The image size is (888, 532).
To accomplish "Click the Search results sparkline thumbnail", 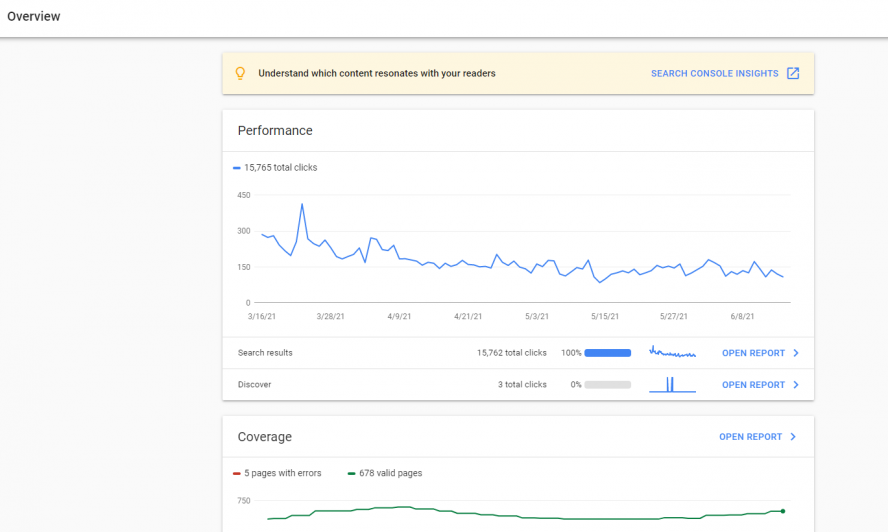I will (x=672, y=352).
